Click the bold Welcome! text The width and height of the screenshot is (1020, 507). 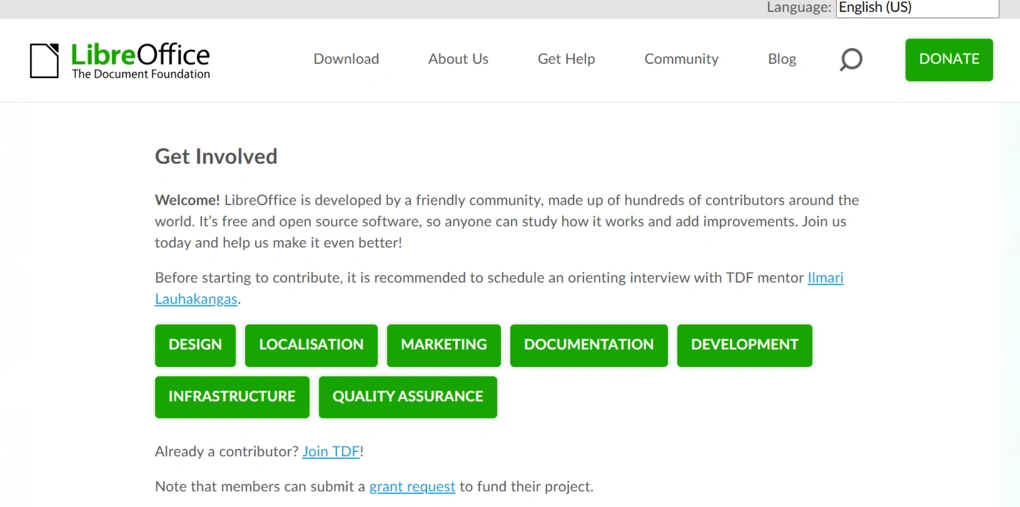click(x=187, y=200)
